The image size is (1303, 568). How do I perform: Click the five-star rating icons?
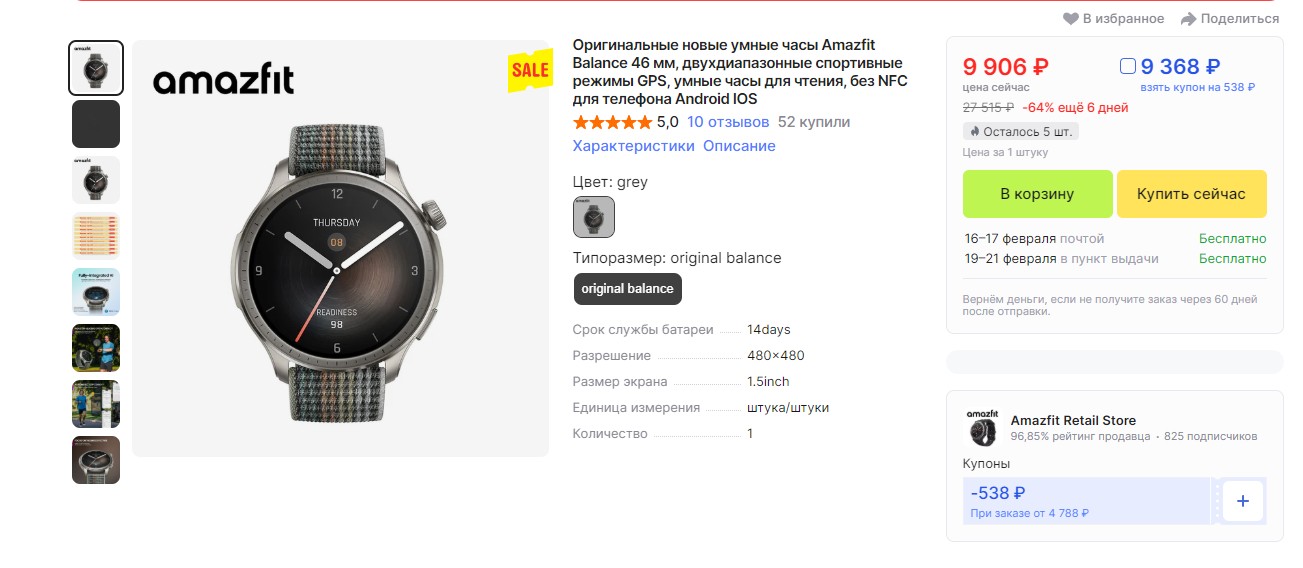coord(612,122)
